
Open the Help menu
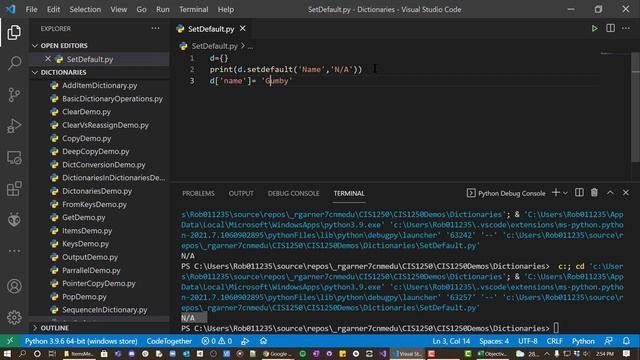click(226, 9)
